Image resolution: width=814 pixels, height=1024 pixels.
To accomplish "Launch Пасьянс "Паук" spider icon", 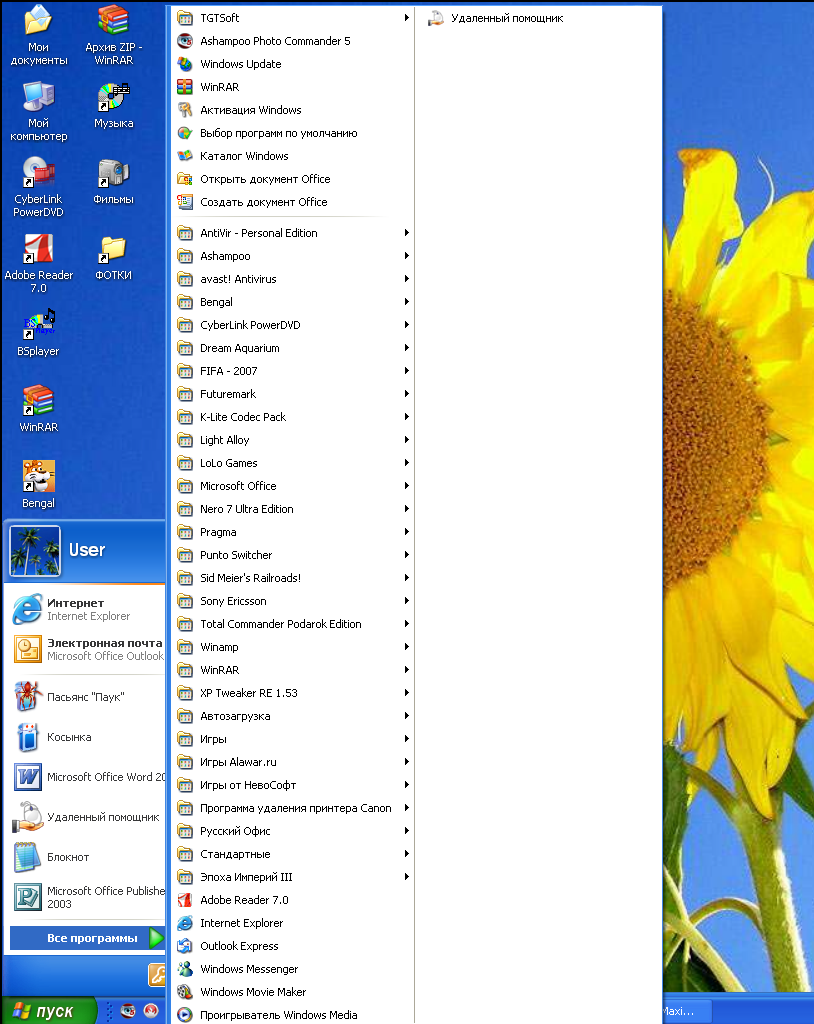I will click(x=27, y=696).
